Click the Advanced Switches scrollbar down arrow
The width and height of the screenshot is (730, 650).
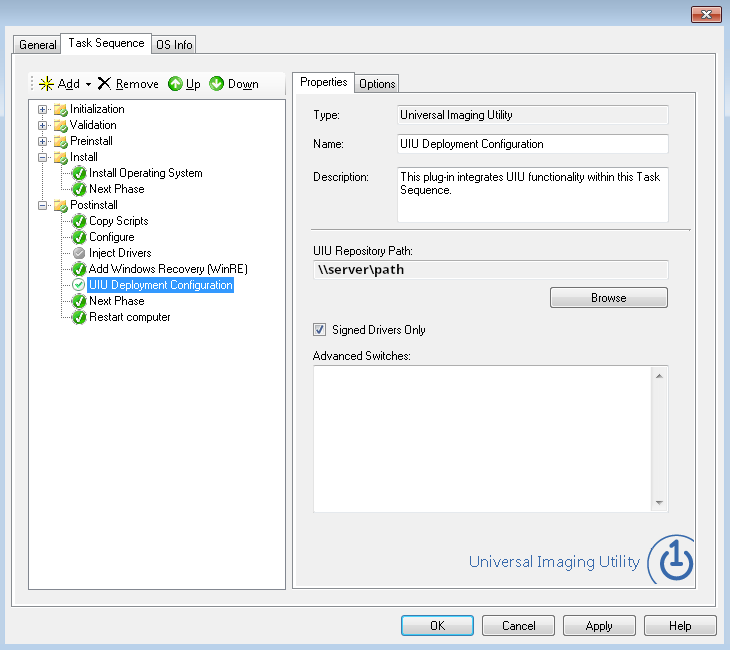coord(659,502)
